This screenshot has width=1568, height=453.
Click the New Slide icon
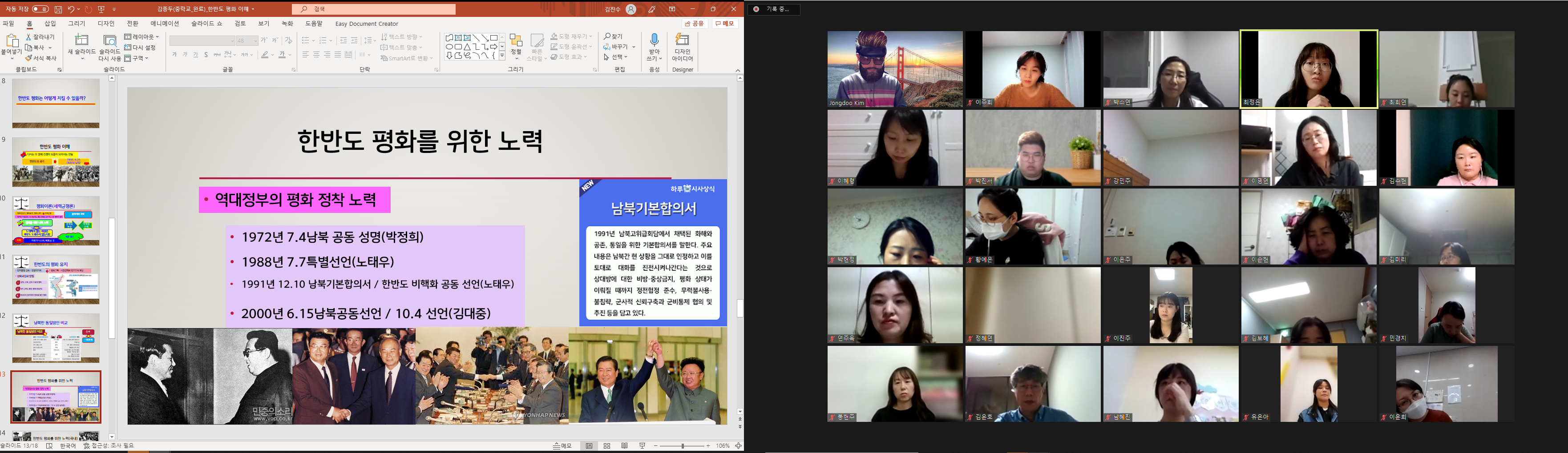(81, 40)
